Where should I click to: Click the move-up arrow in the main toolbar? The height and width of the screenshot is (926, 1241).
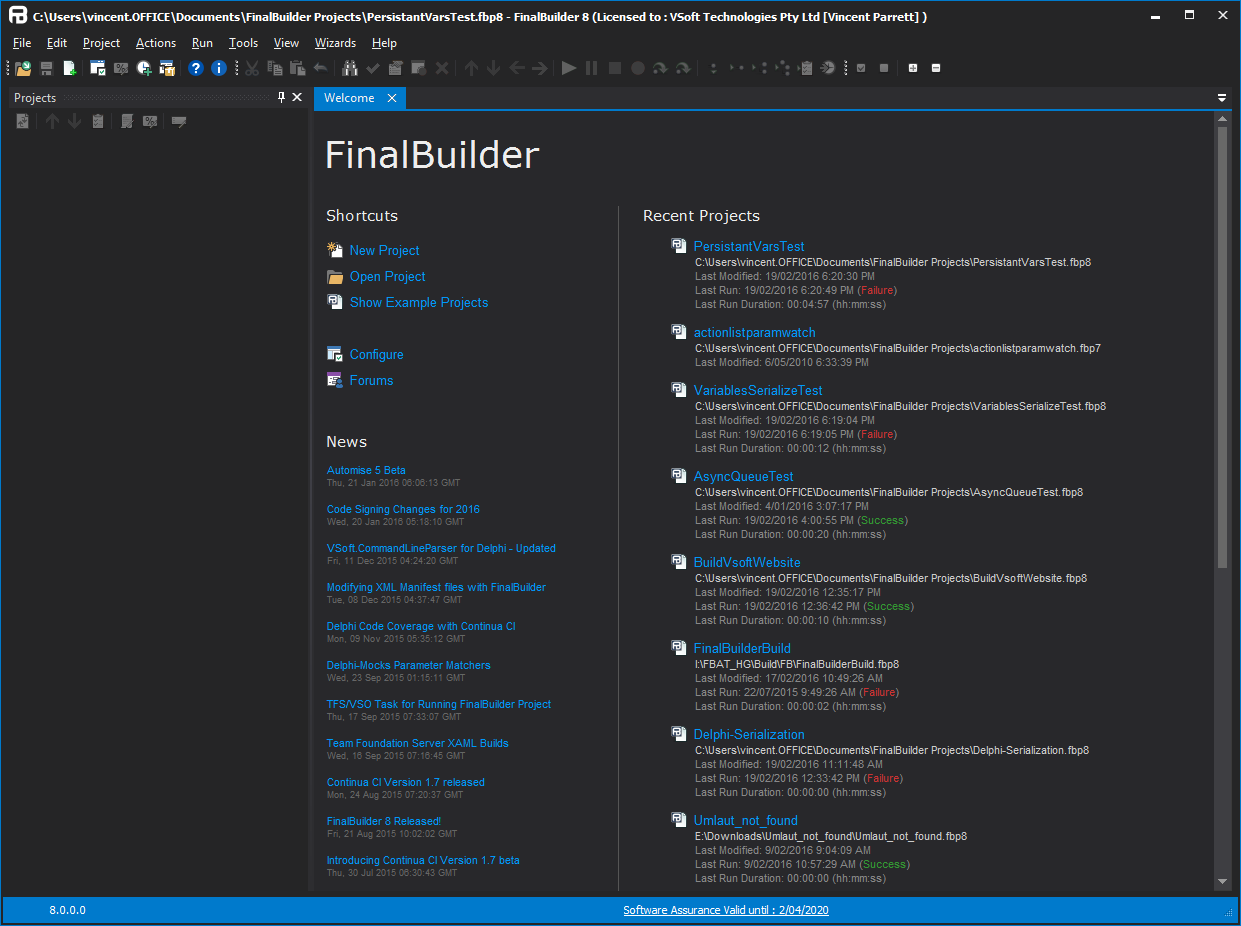coord(471,68)
